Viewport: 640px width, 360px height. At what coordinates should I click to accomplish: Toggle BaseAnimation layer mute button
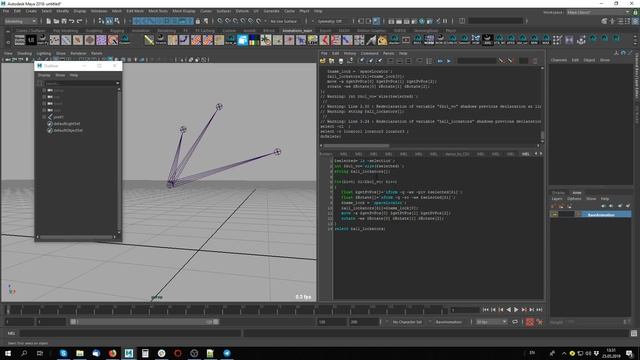(x=554, y=214)
